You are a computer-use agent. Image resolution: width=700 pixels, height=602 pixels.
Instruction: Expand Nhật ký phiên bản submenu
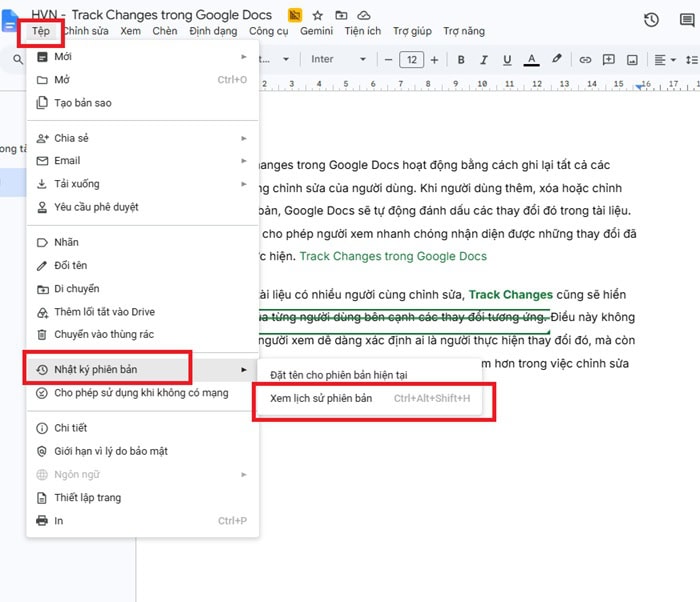click(142, 370)
